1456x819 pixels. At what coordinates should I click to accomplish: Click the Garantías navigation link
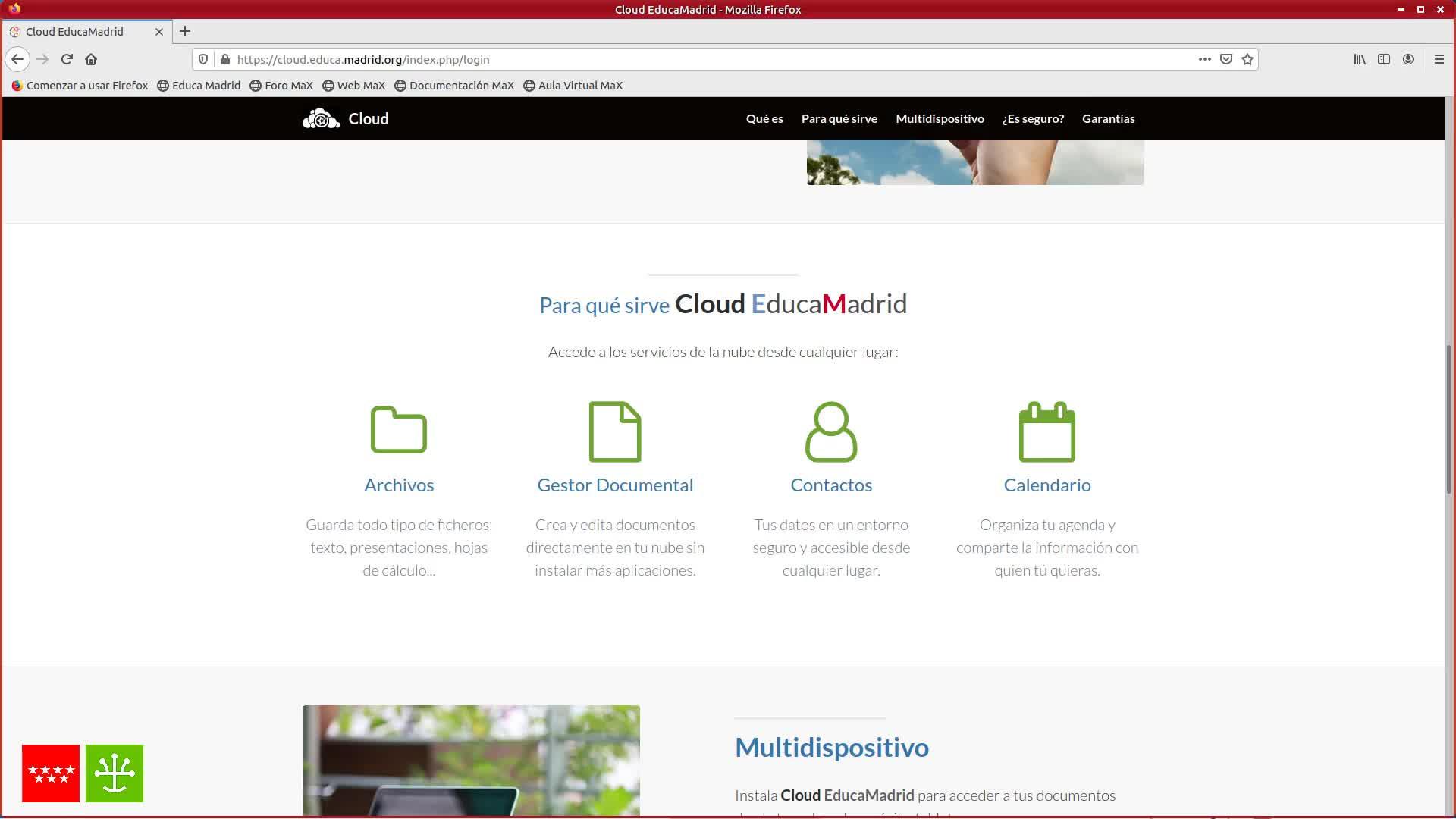point(1108,119)
